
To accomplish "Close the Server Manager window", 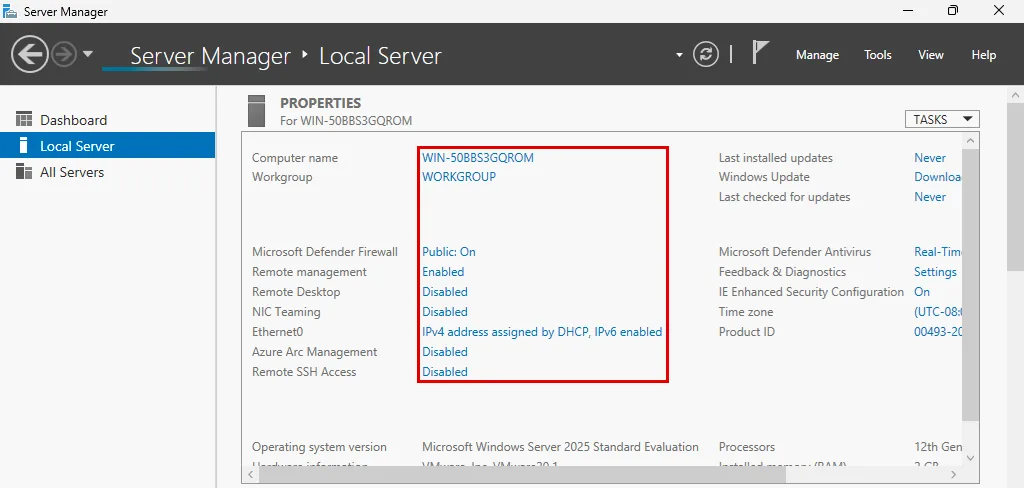I will (x=999, y=10).
